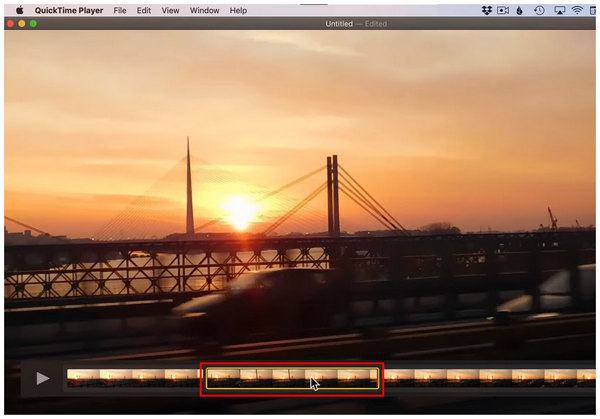Open the QuickTime Player menu
Screen dimensions: 600x419
pyautogui.click(x=69, y=10)
